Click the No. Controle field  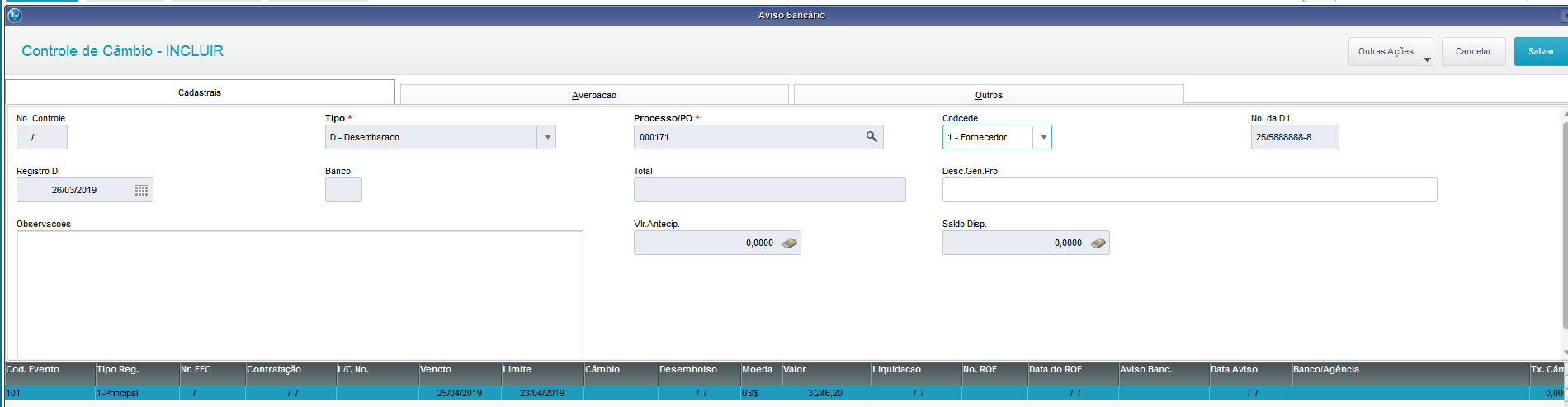tap(42, 137)
